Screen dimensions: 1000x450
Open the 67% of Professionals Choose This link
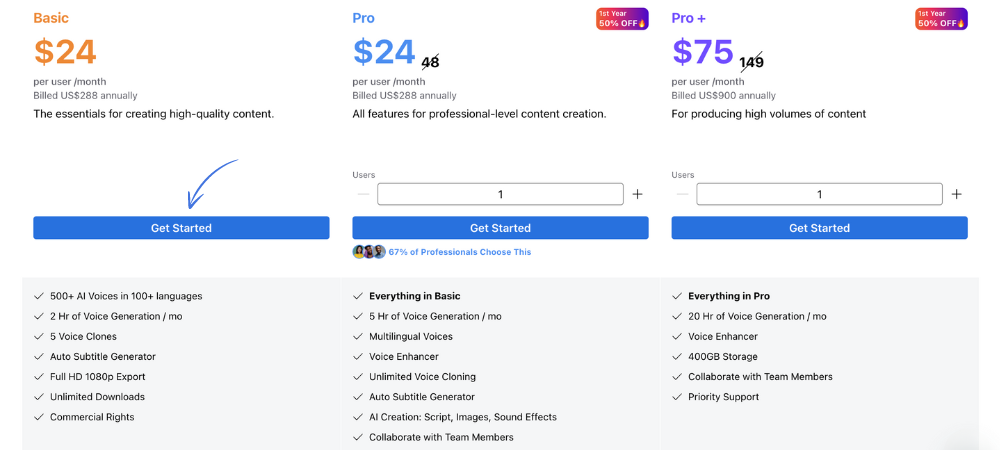point(460,252)
